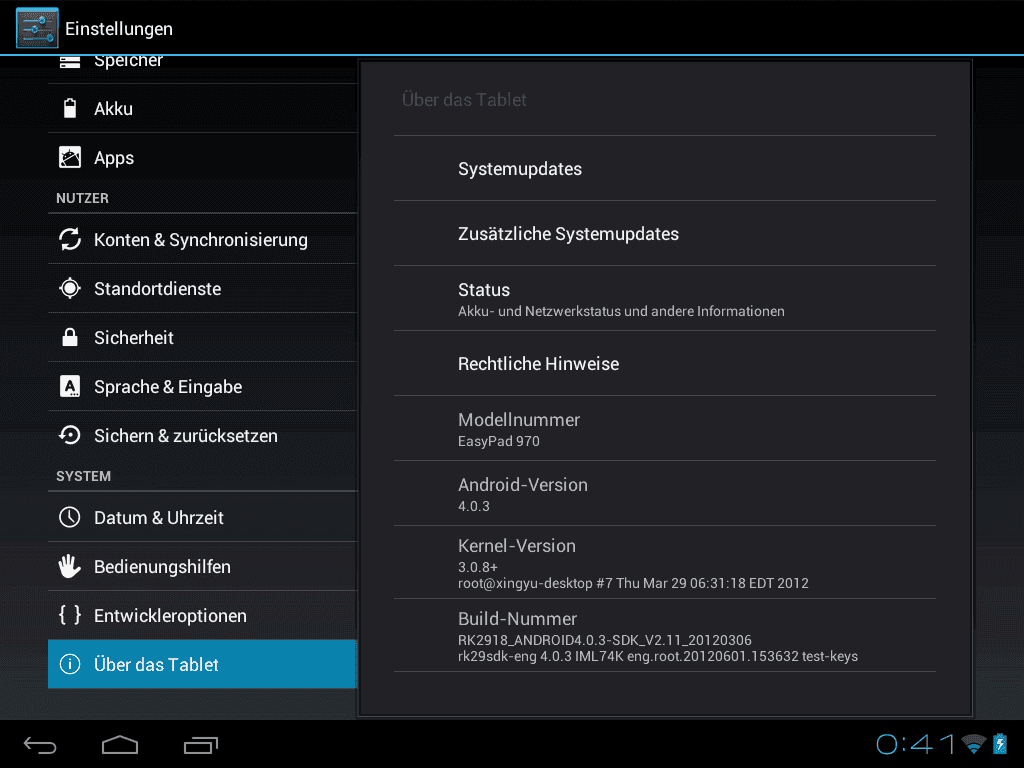Tap Build-Nummer row
This screenshot has width=1024, height=768.
[665, 635]
